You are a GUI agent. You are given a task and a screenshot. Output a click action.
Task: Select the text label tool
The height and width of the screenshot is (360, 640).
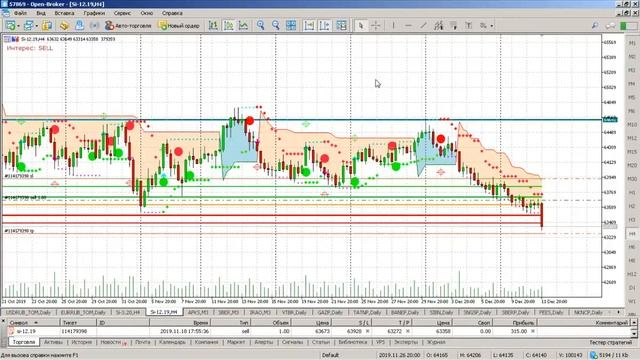pos(469,25)
